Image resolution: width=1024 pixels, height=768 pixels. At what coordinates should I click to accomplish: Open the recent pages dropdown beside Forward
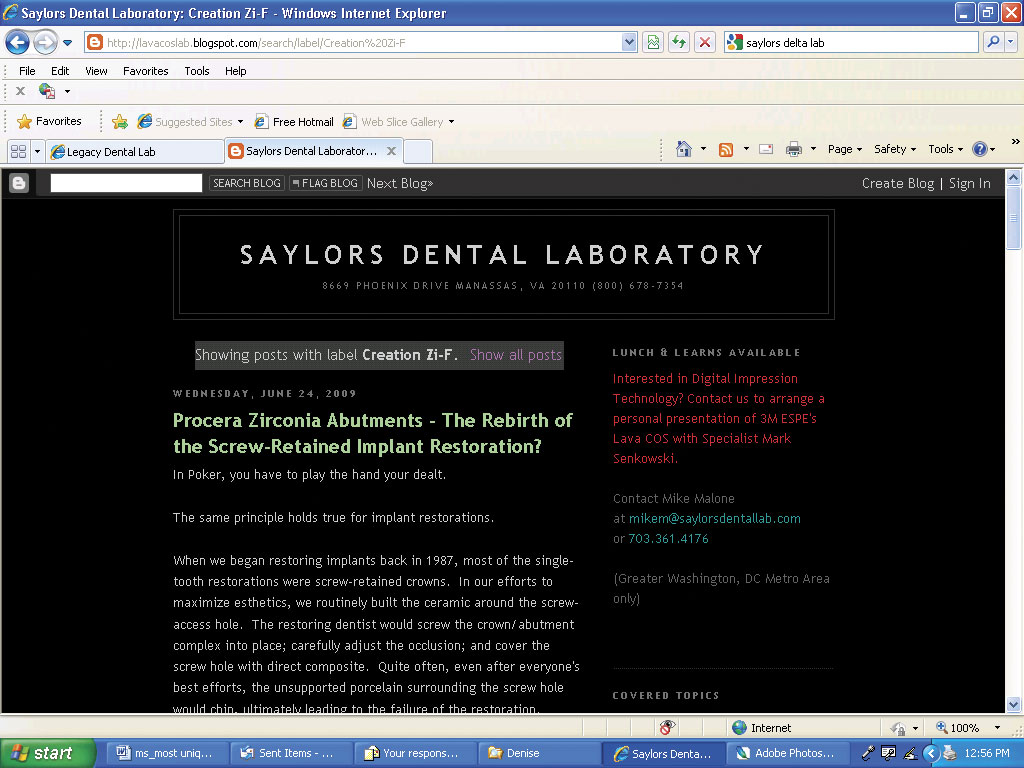[67, 43]
